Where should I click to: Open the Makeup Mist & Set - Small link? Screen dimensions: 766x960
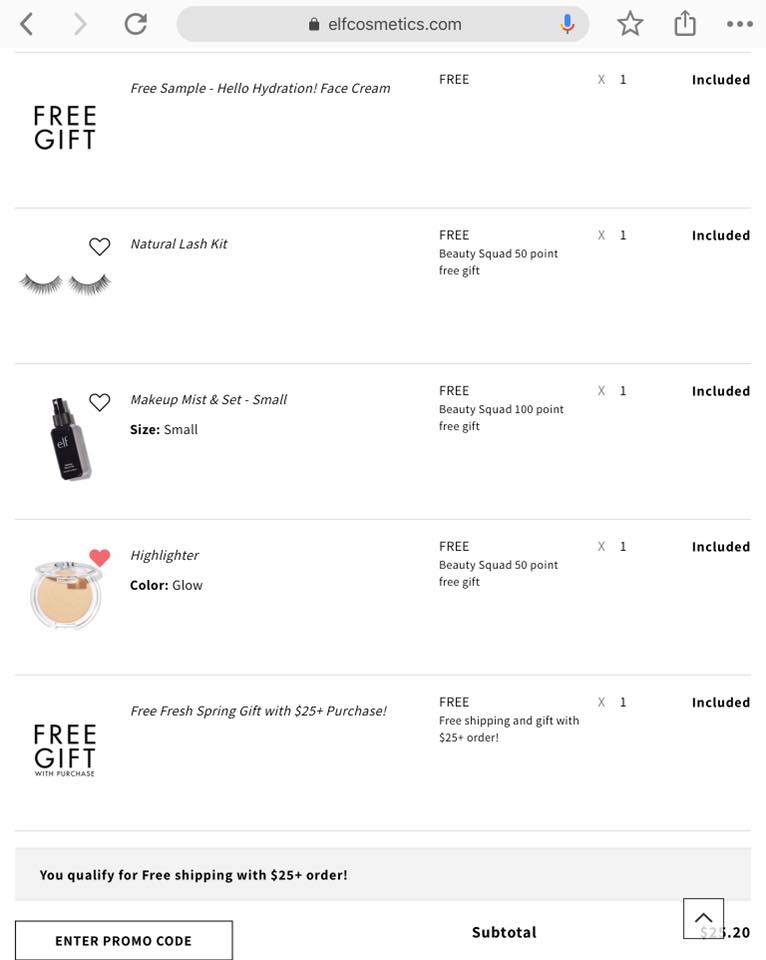(209, 399)
